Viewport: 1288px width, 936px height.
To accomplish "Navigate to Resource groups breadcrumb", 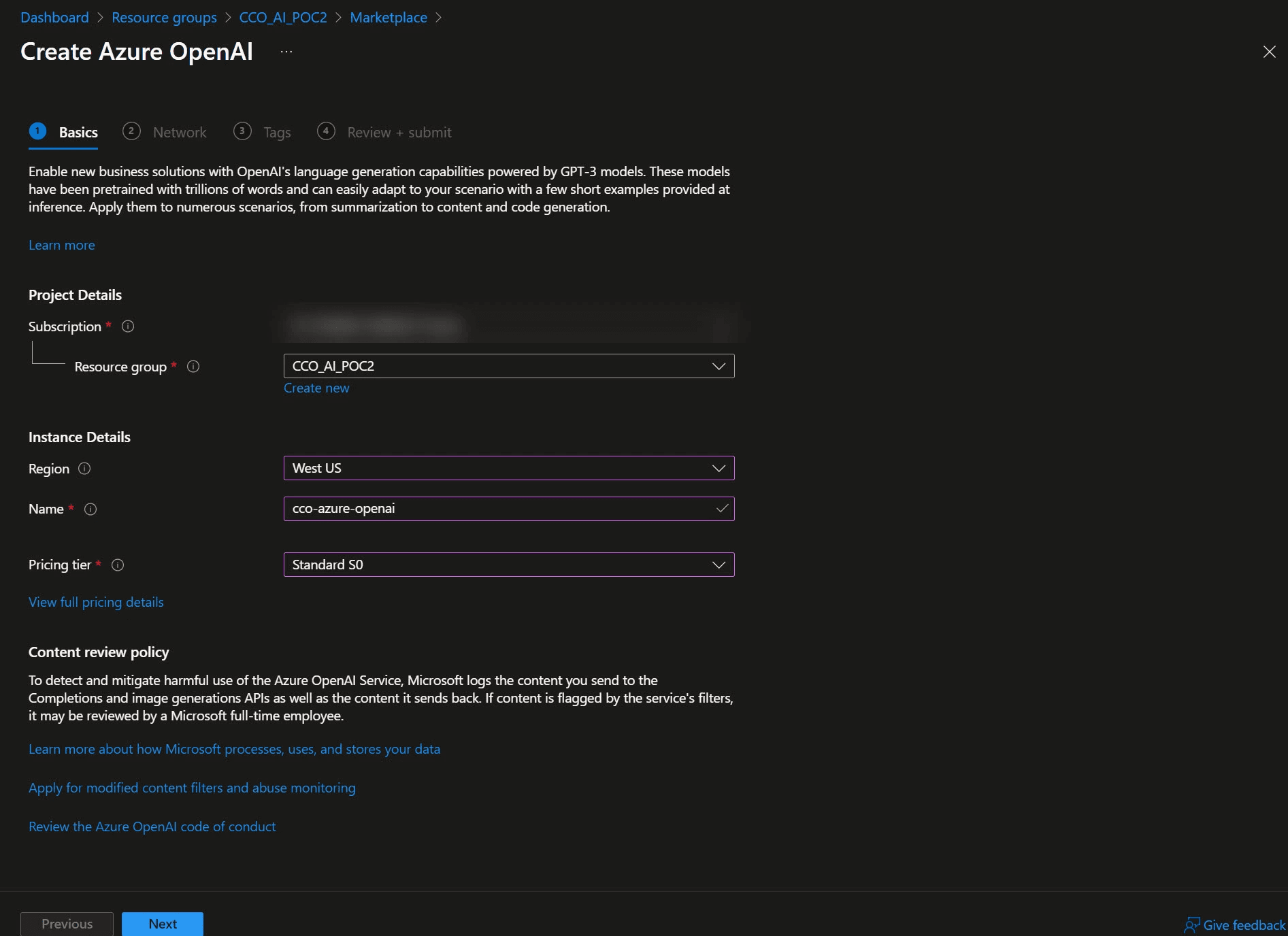I will coord(164,18).
